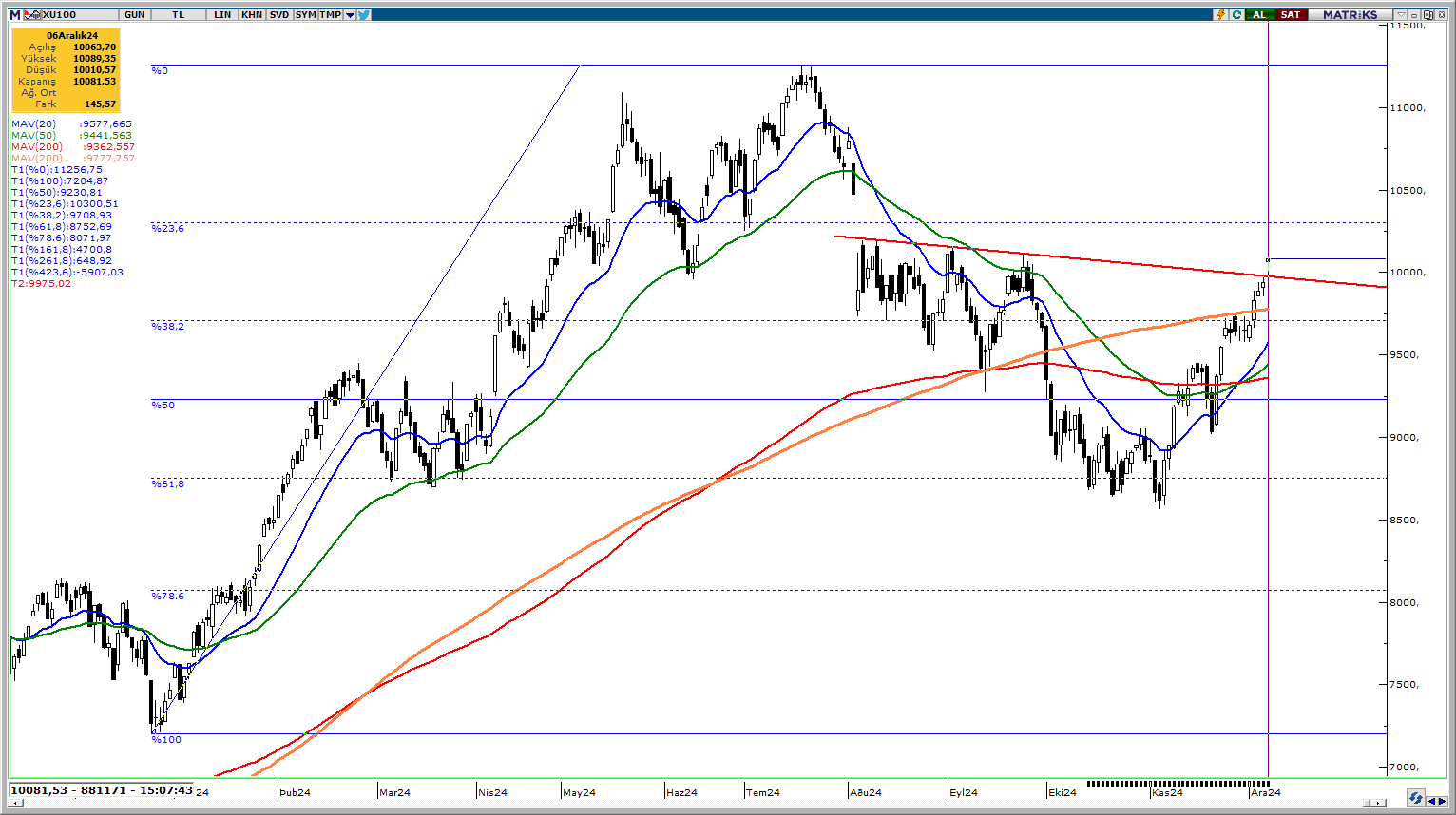The image size is (1456, 815).
Task: Click the T1(%100):7204,87 label
Action: coord(60,181)
